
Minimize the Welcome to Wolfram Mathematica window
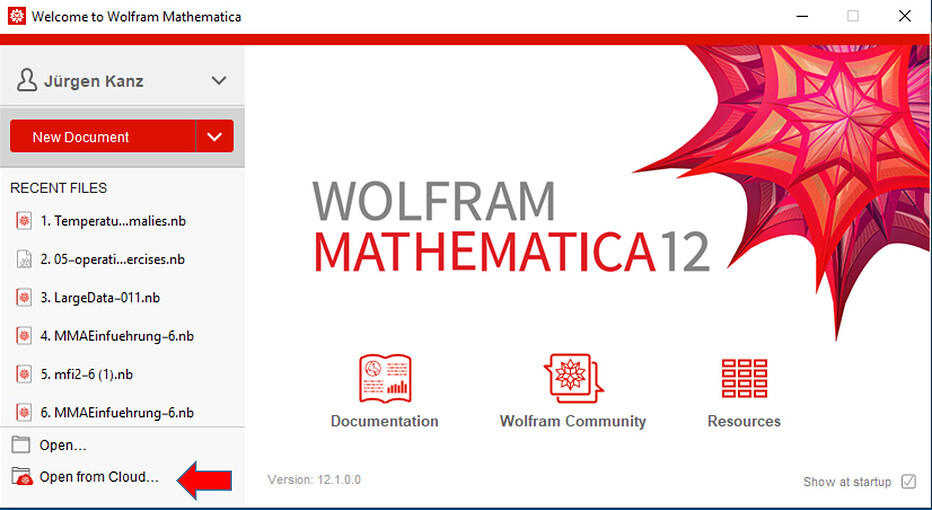click(x=802, y=16)
